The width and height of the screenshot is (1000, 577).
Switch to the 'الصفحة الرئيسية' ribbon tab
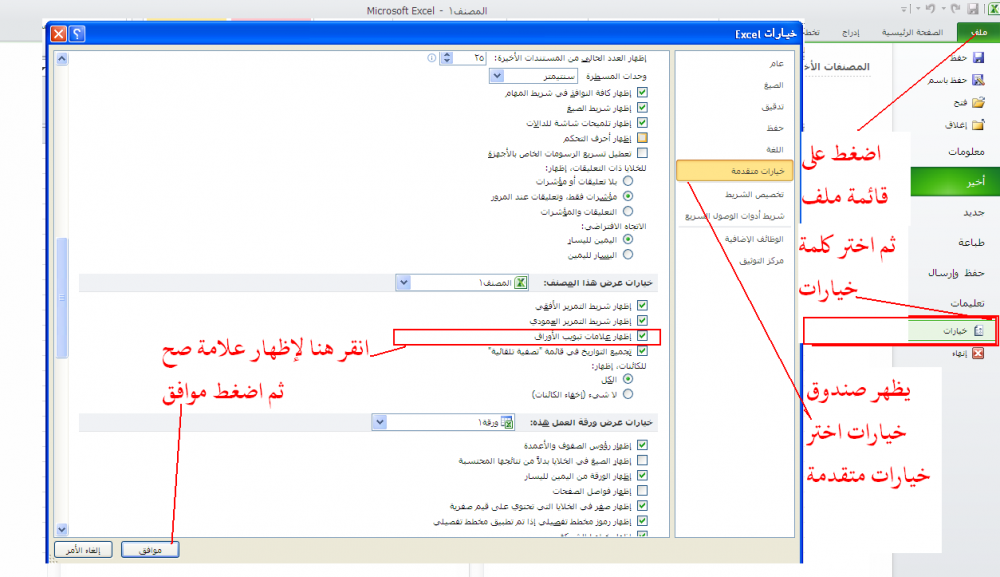coord(912,33)
